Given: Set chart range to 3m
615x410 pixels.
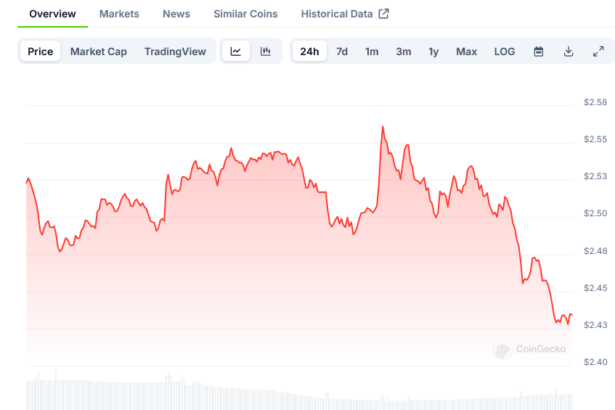Looking at the screenshot, I should click(x=403, y=51).
